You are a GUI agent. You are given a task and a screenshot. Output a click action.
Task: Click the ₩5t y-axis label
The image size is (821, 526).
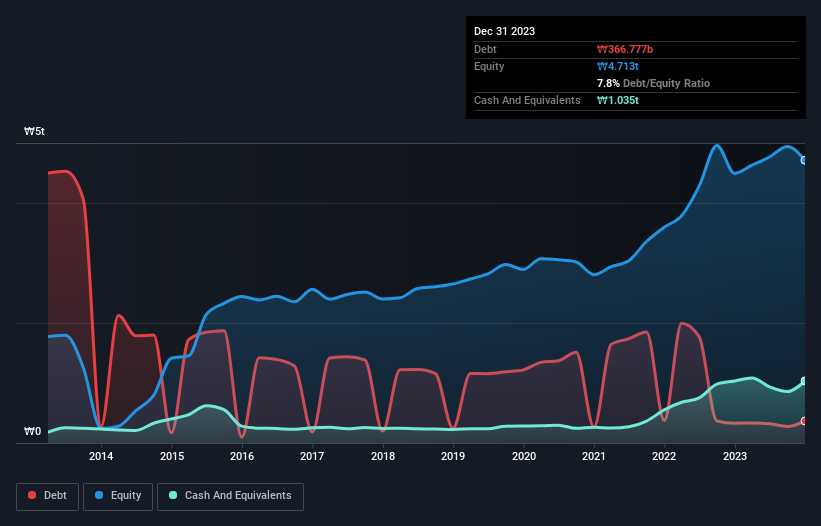[34, 131]
